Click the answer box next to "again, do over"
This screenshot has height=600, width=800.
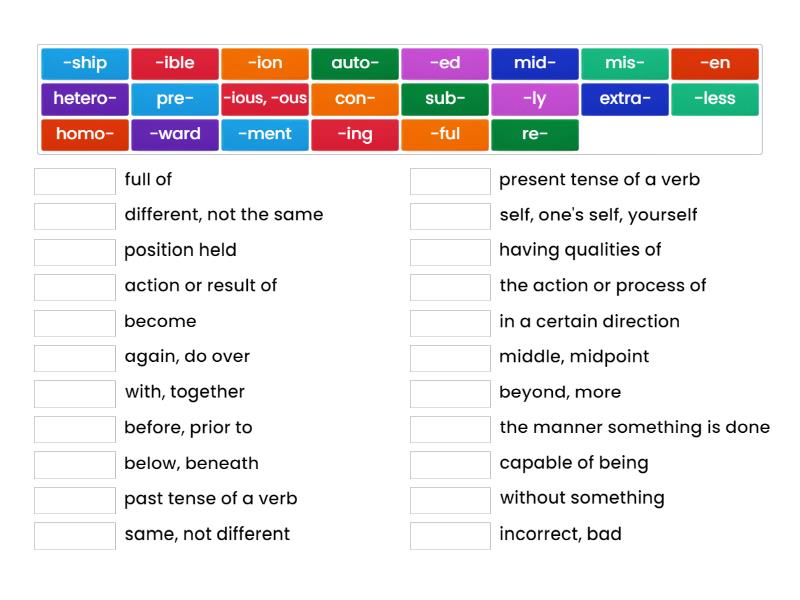tap(74, 358)
